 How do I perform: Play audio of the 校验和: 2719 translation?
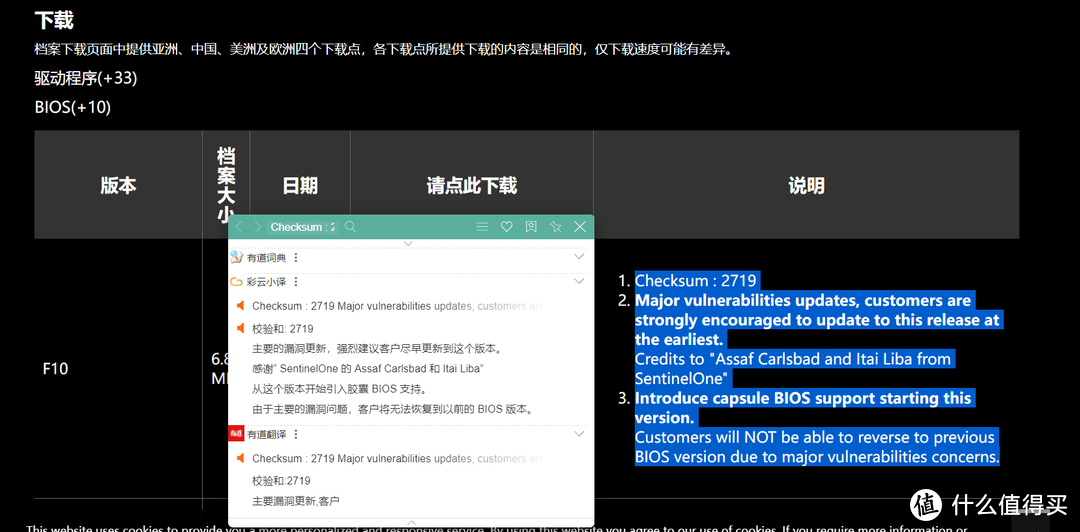click(x=241, y=329)
